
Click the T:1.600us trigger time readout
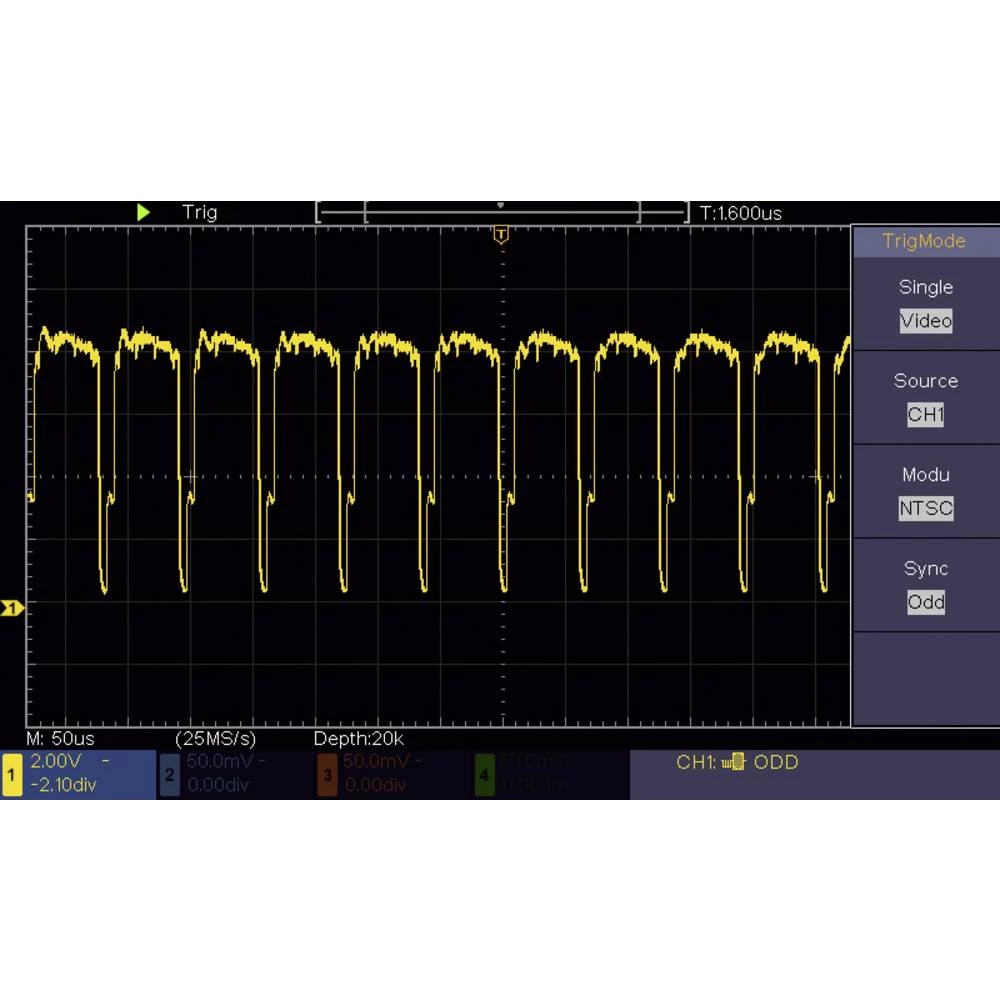point(741,213)
